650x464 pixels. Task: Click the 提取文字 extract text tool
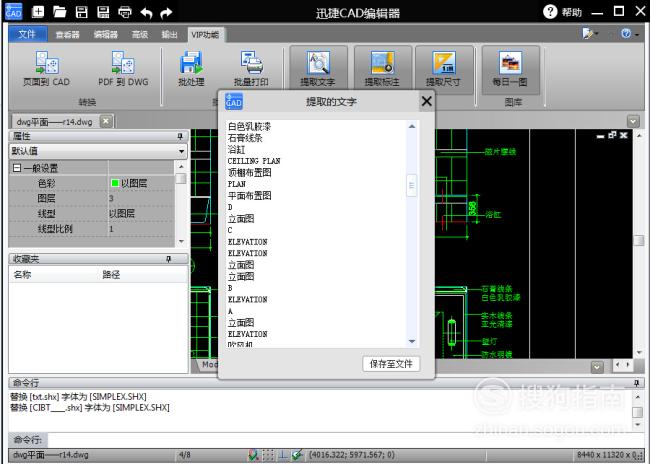[x=318, y=70]
